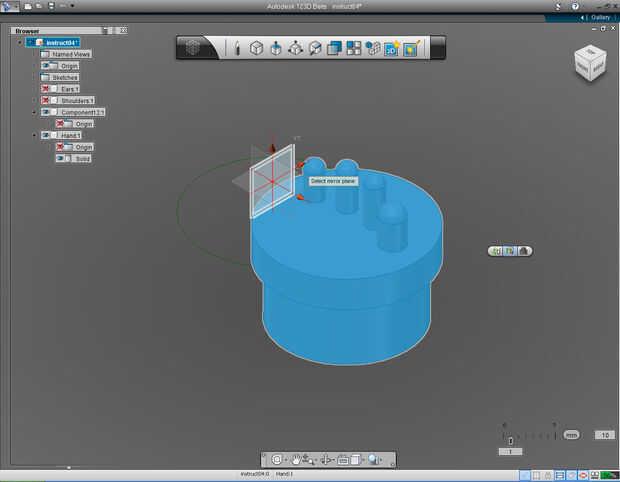
Task: Click the ruler slider handle
Action: (x=510, y=440)
